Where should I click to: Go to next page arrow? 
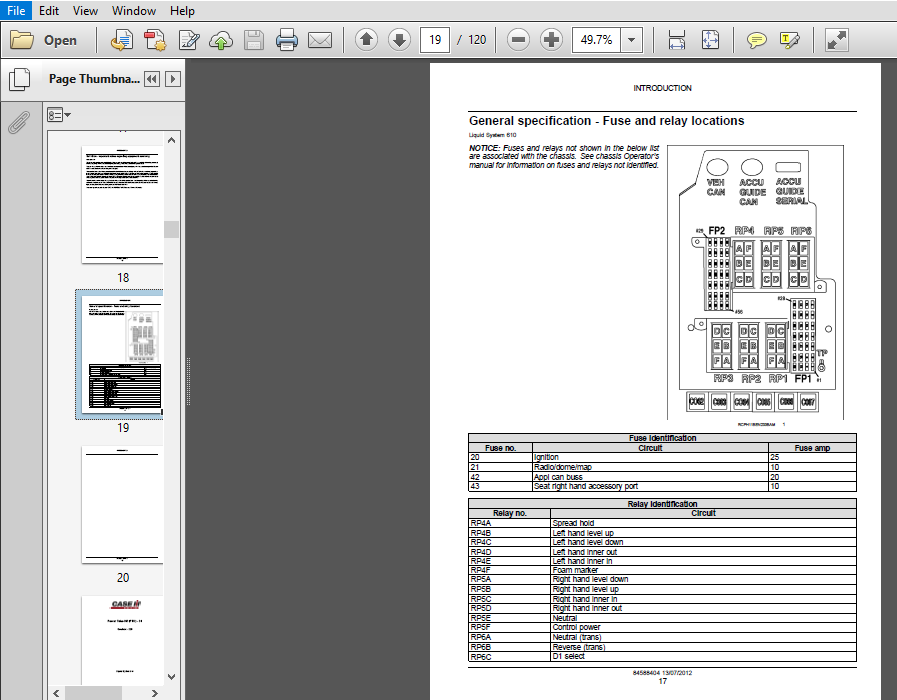pos(399,40)
